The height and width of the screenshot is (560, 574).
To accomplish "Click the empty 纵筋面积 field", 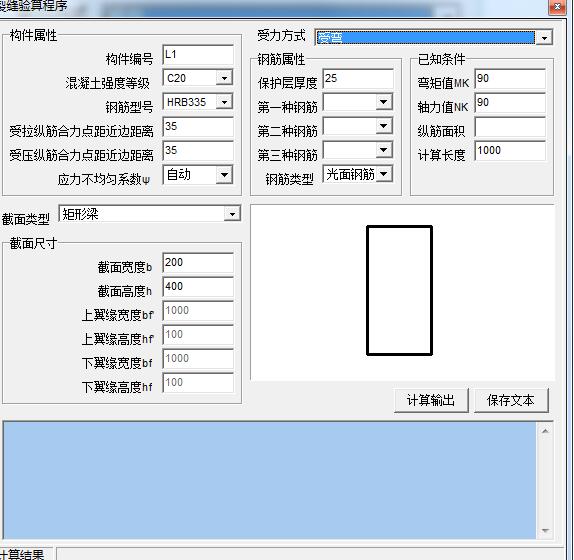I will point(510,127).
